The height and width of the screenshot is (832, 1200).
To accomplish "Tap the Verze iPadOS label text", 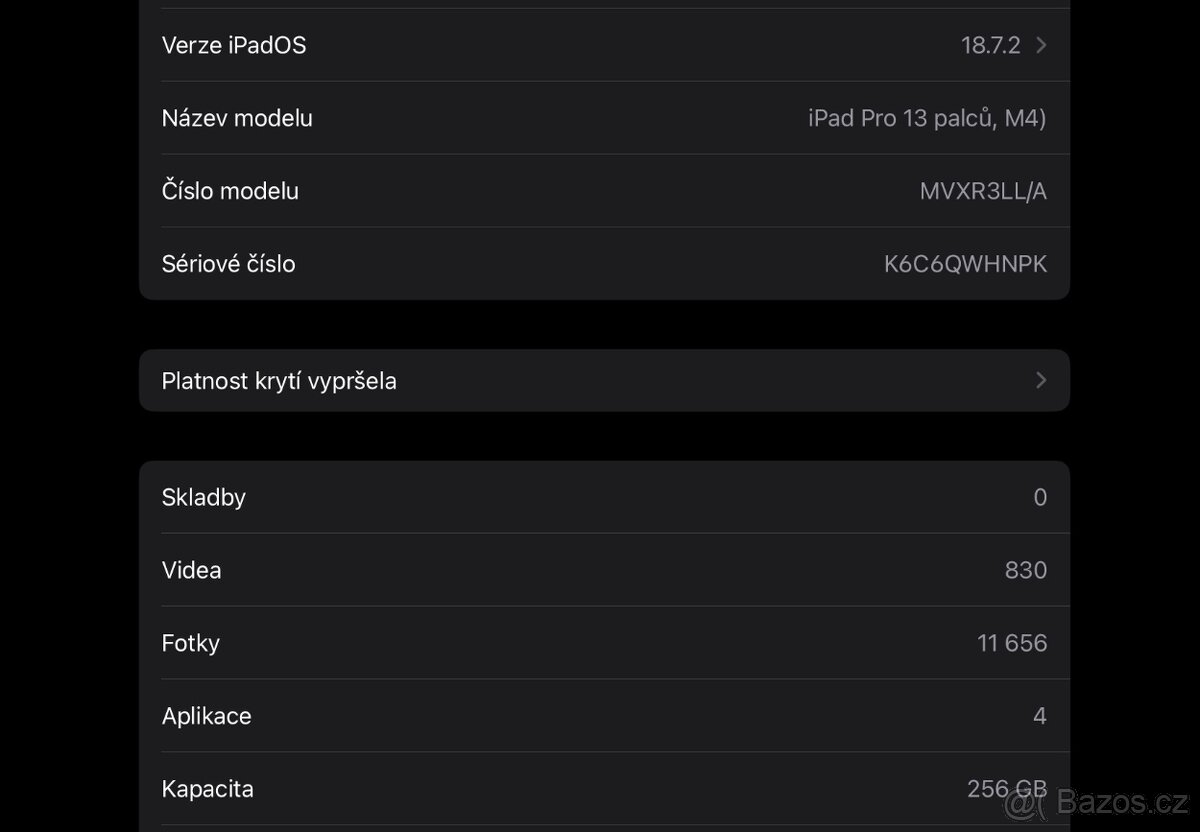I will click(x=234, y=45).
